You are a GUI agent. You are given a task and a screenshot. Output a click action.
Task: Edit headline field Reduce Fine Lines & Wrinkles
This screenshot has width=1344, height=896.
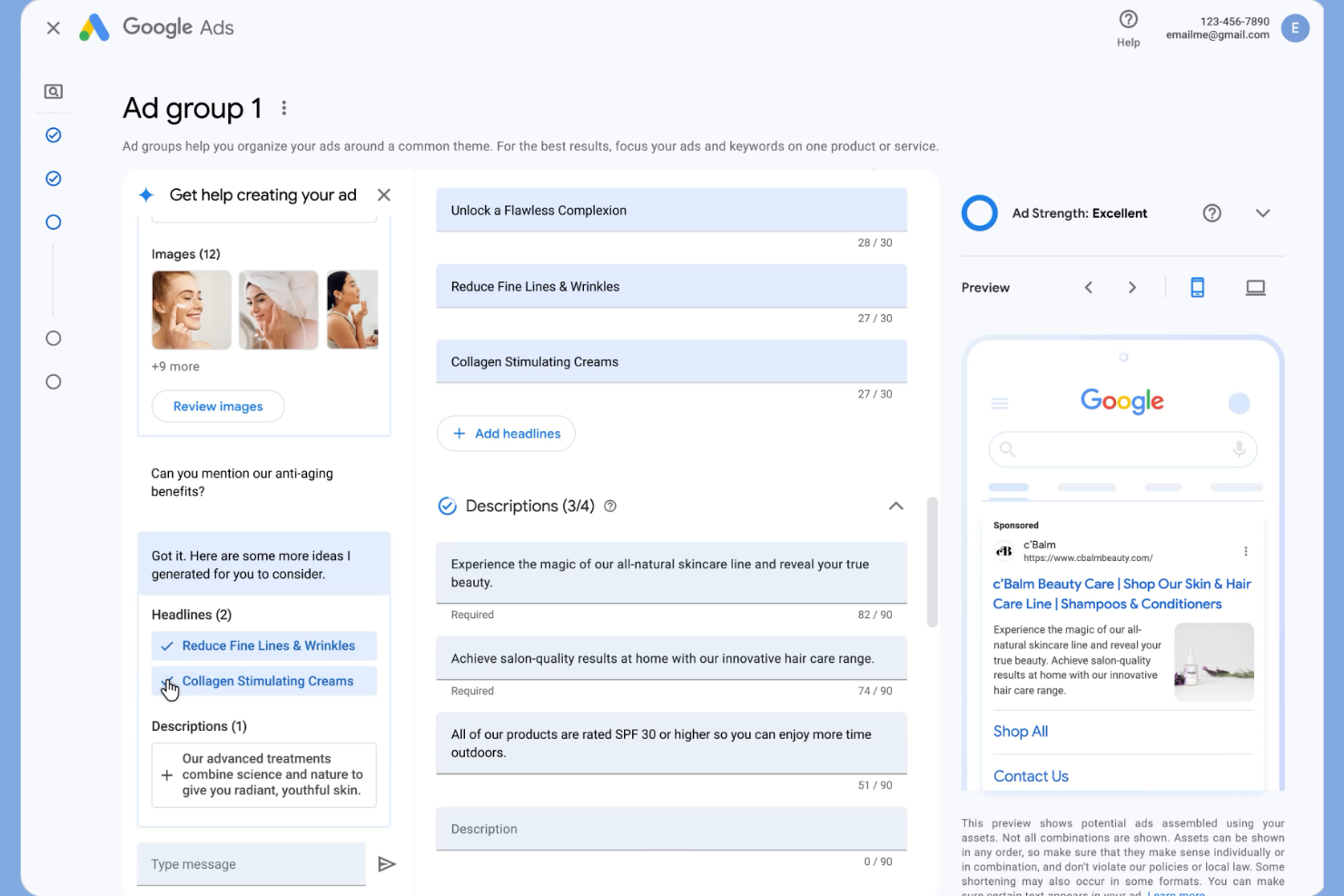[x=672, y=287]
